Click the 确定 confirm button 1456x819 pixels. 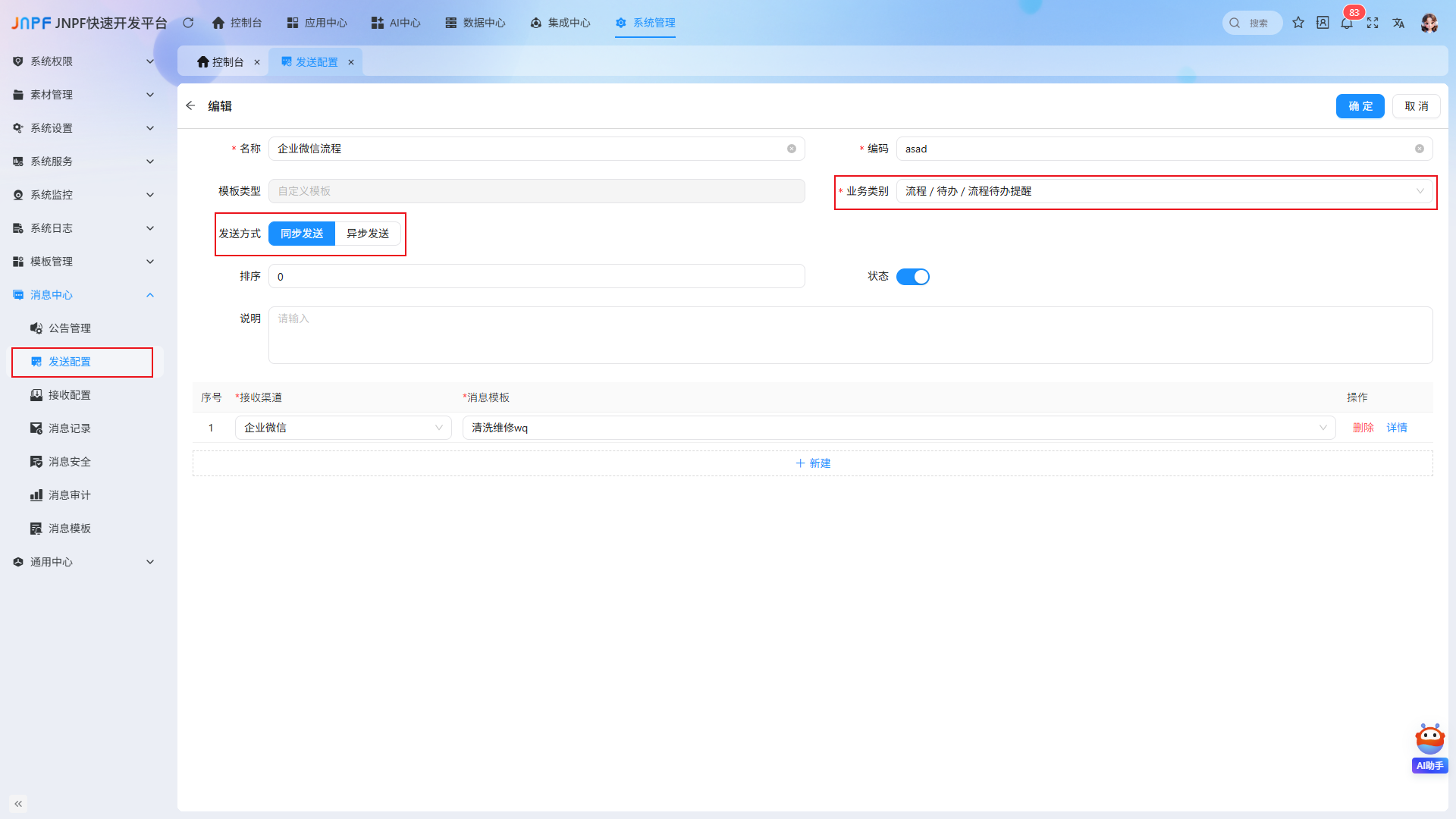click(1360, 106)
